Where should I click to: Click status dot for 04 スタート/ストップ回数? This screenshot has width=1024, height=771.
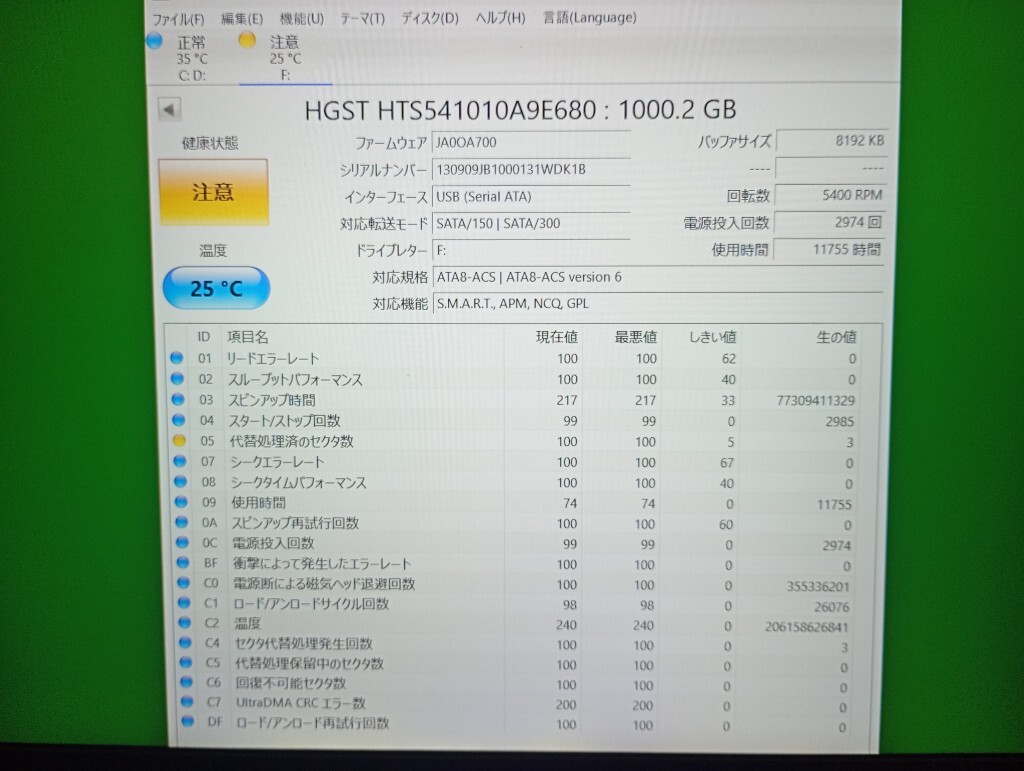(178, 420)
